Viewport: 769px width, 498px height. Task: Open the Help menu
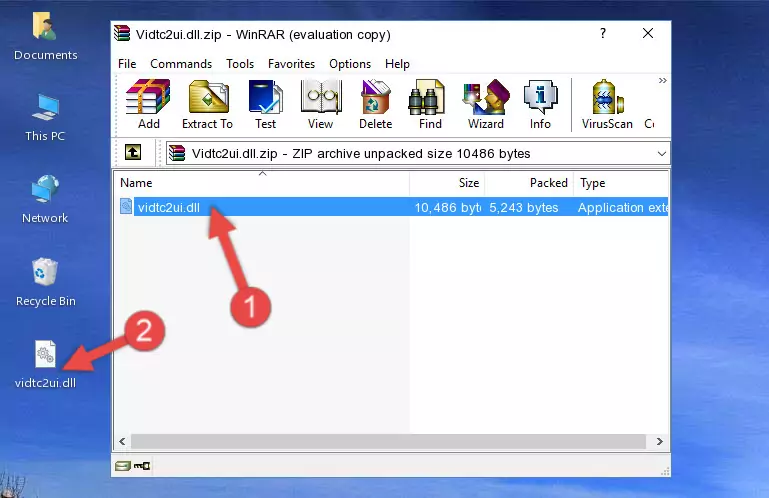coord(397,64)
